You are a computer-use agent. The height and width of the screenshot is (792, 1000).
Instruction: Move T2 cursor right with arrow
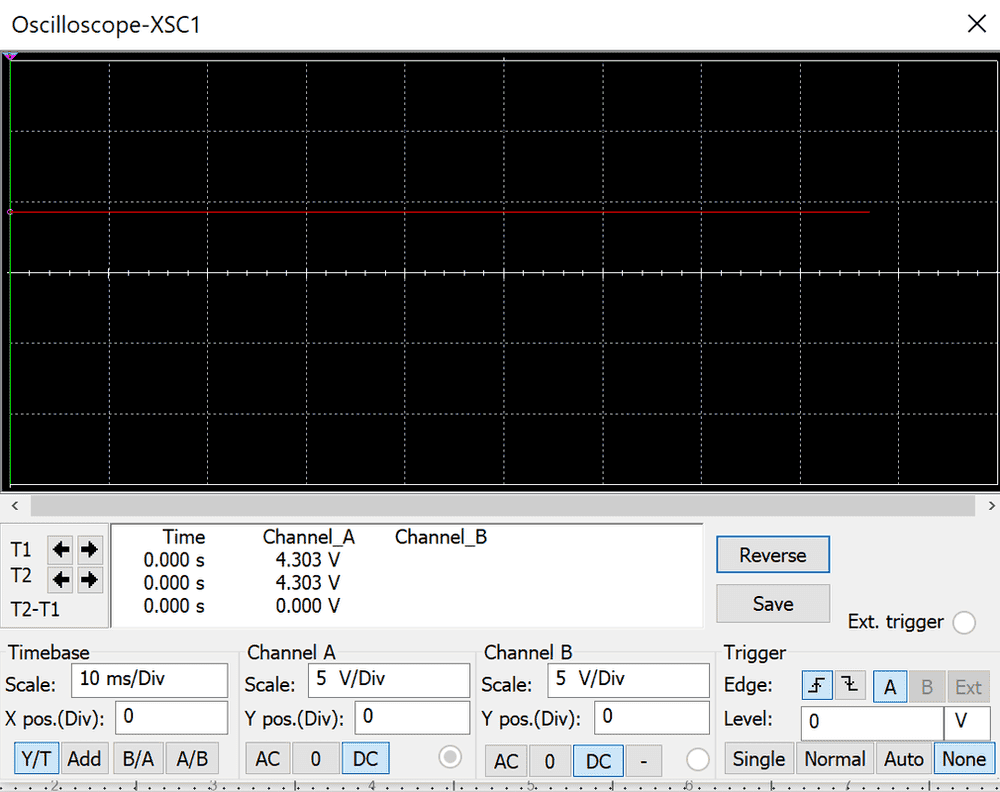point(89,579)
